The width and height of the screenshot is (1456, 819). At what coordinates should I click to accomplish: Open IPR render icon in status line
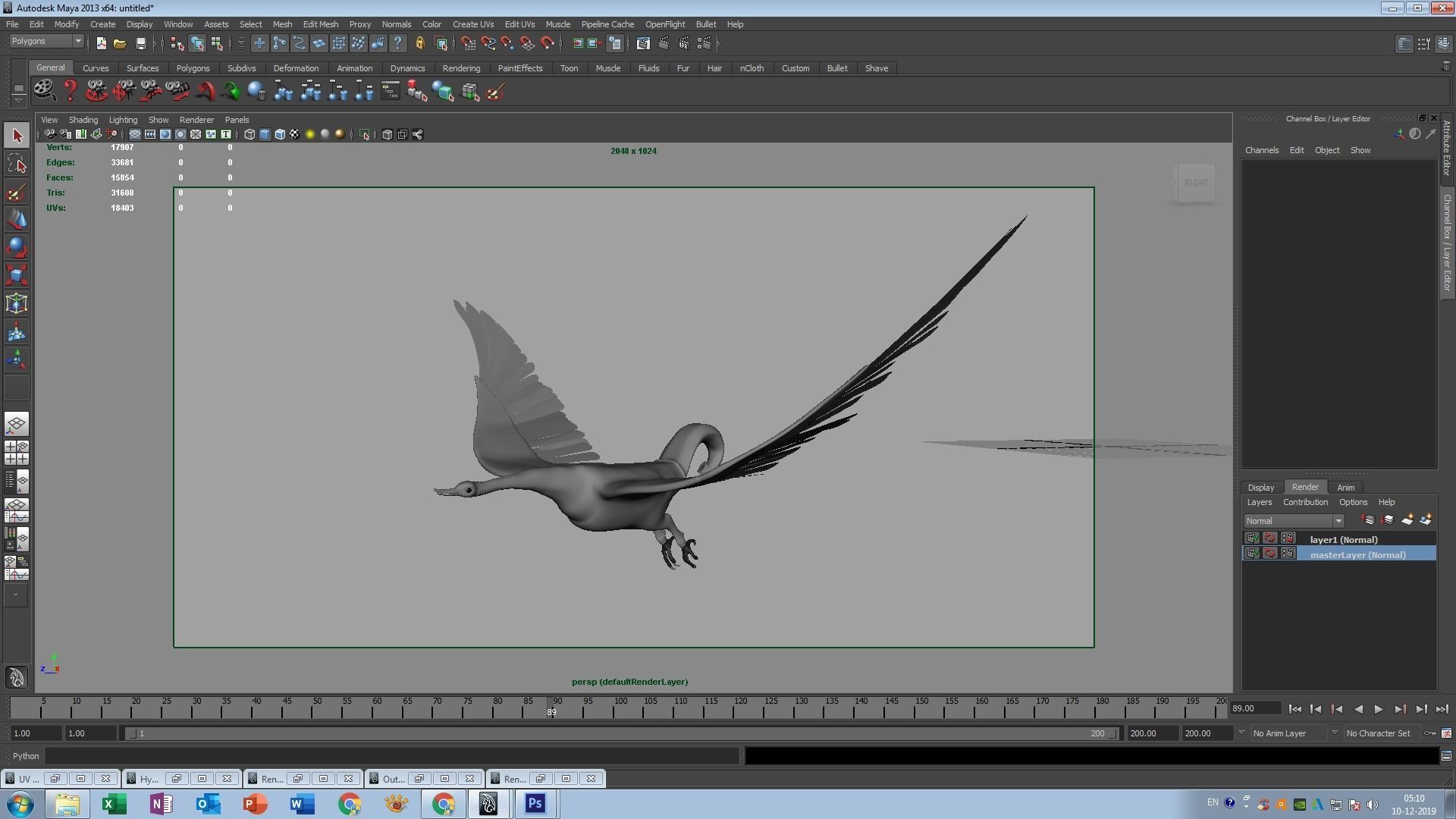(x=684, y=43)
